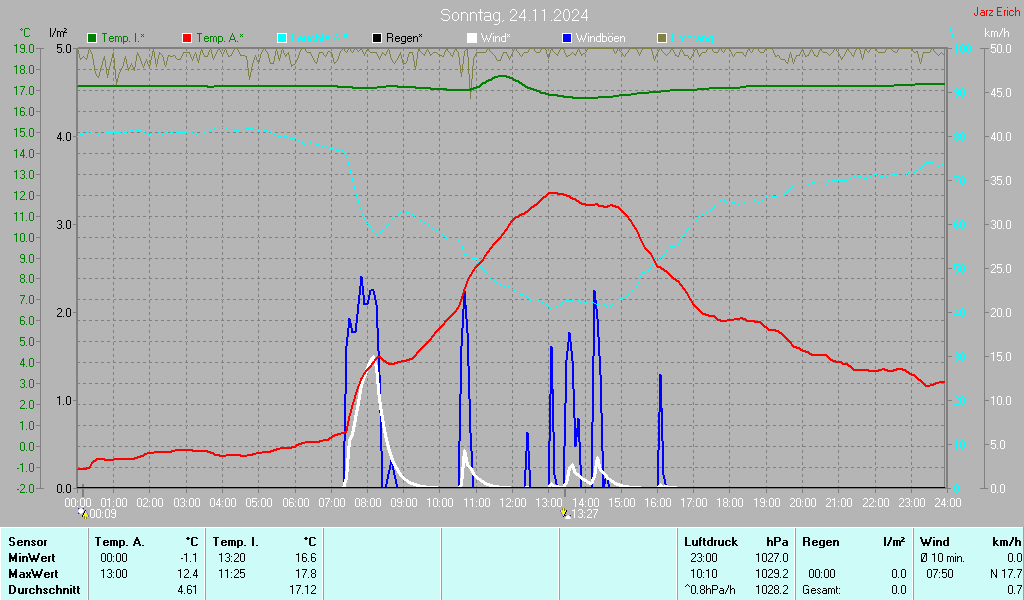
Task: Select the Luftdruck column header in table
Action: pos(710,541)
